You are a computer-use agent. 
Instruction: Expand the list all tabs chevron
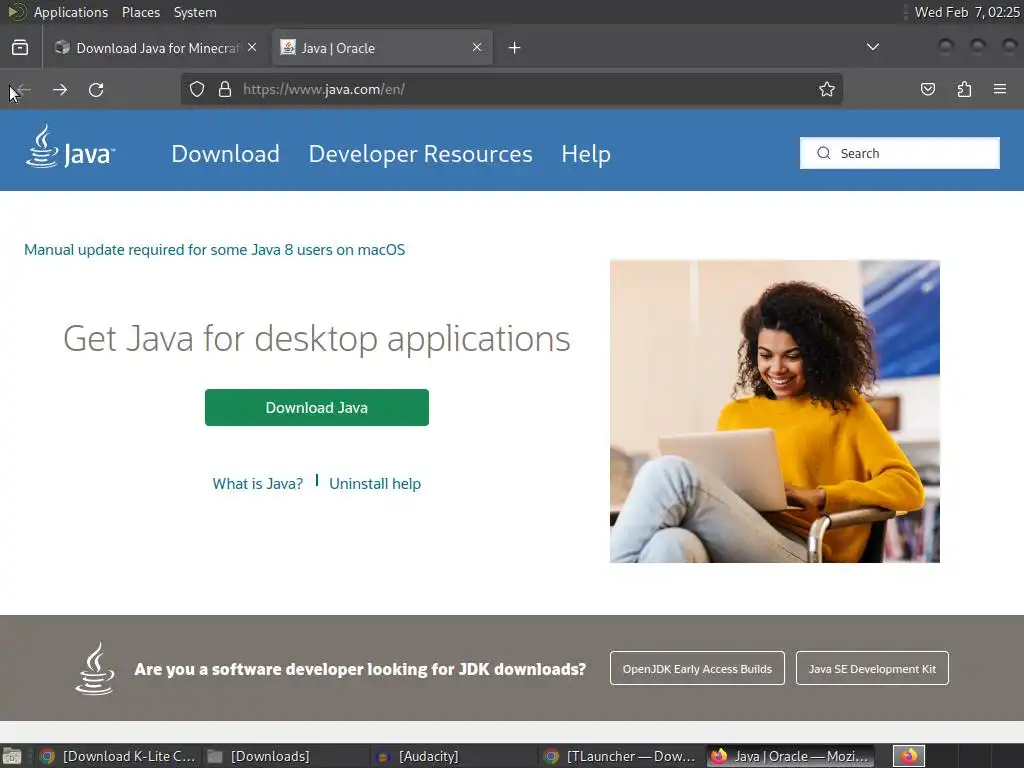pos(872,47)
